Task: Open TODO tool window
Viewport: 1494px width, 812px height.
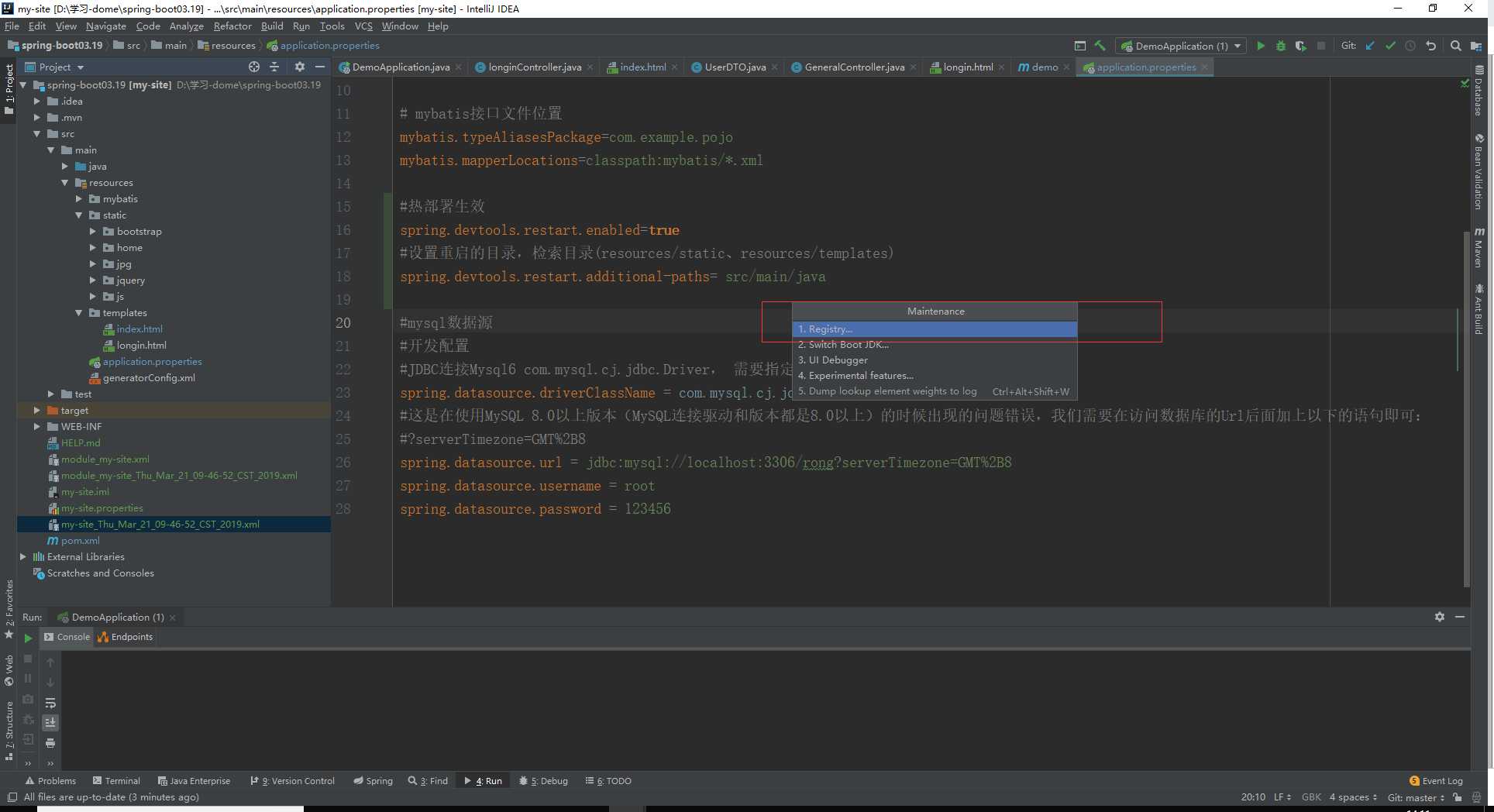Action: pyautogui.click(x=608, y=781)
